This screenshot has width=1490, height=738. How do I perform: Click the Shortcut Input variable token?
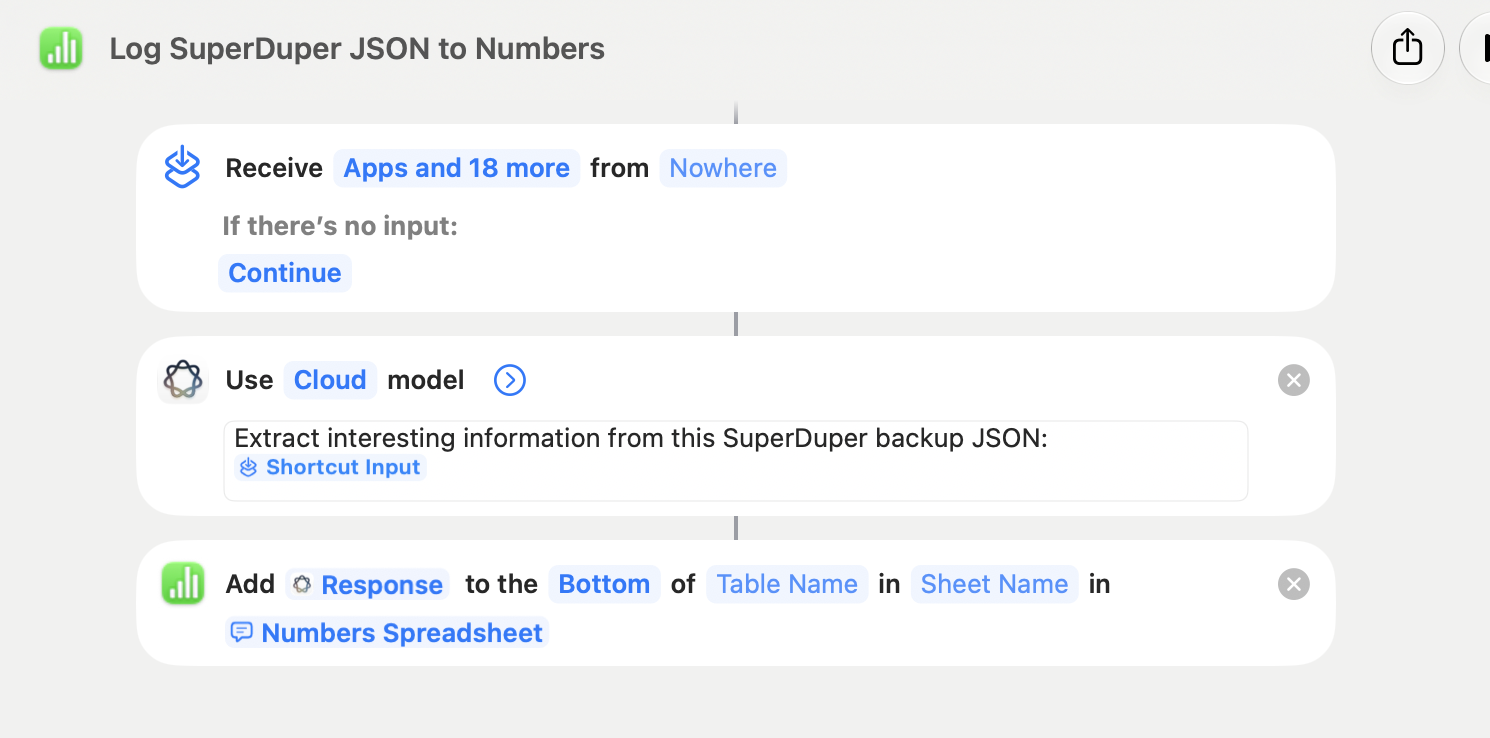[331, 467]
